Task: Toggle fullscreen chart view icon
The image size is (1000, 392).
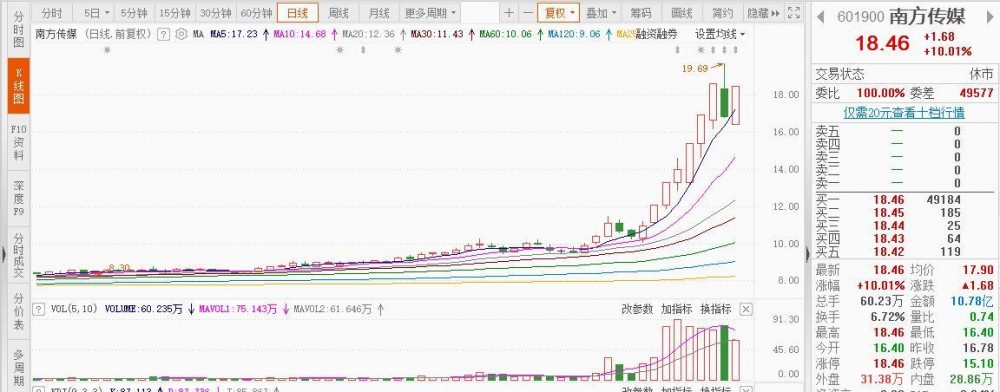Action: (794, 13)
